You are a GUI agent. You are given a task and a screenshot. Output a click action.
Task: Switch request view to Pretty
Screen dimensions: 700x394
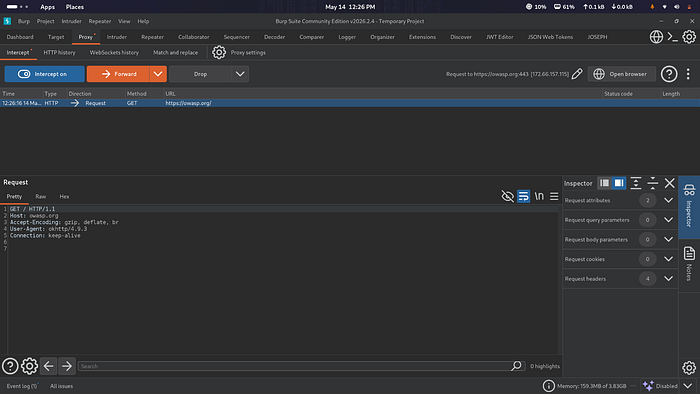(x=14, y=196)
